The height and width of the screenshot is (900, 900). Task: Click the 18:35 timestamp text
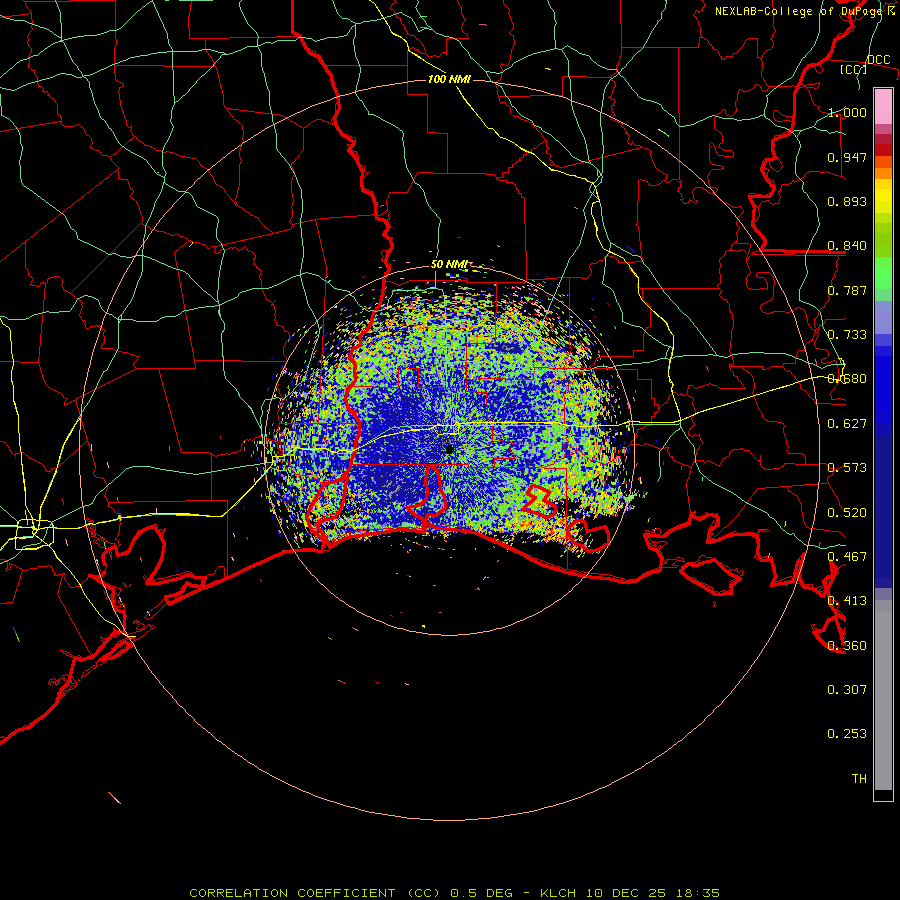(x=697, y=893)
